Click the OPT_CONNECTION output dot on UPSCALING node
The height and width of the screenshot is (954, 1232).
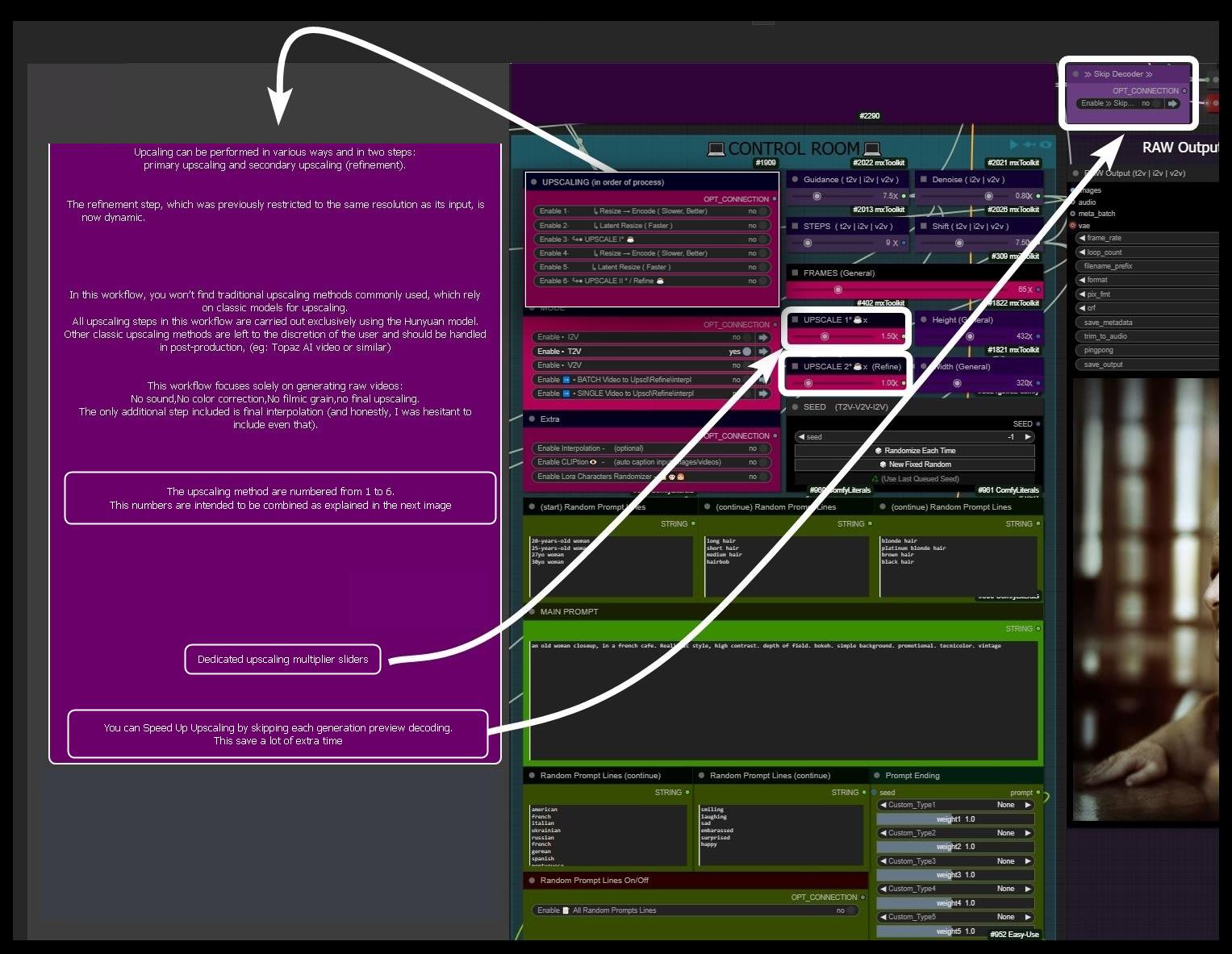pyautogui.click(x=775, y=199)
